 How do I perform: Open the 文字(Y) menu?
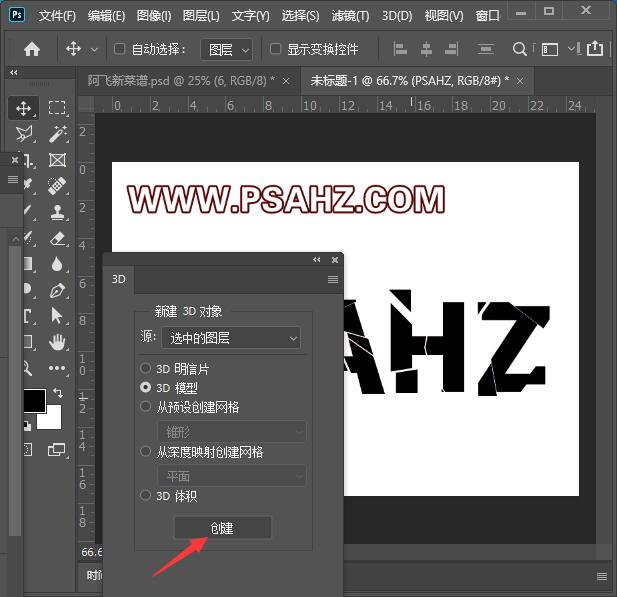[x=251, y=16]
